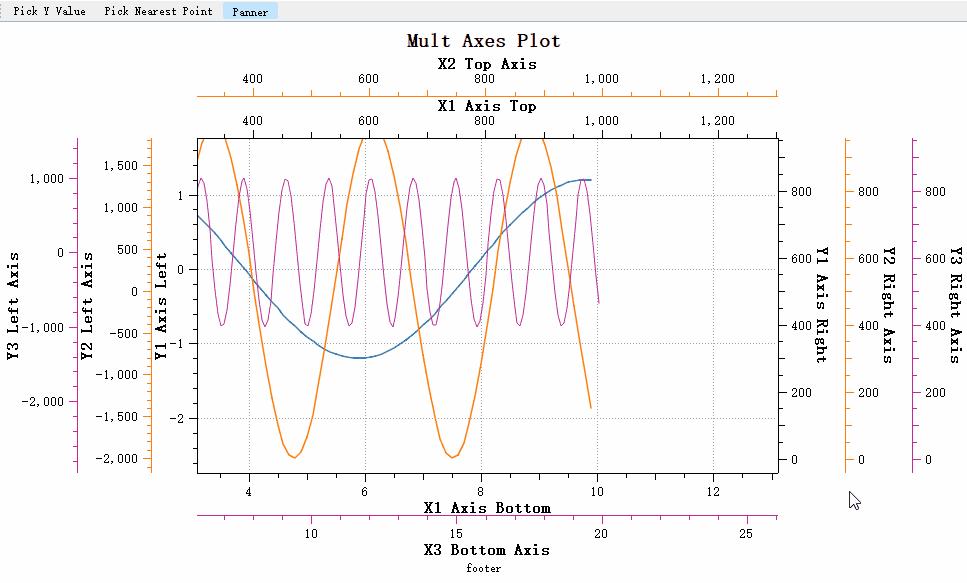
Task: Click the "1,200" tick on X2 Top Axis
Action: point(718,78)
